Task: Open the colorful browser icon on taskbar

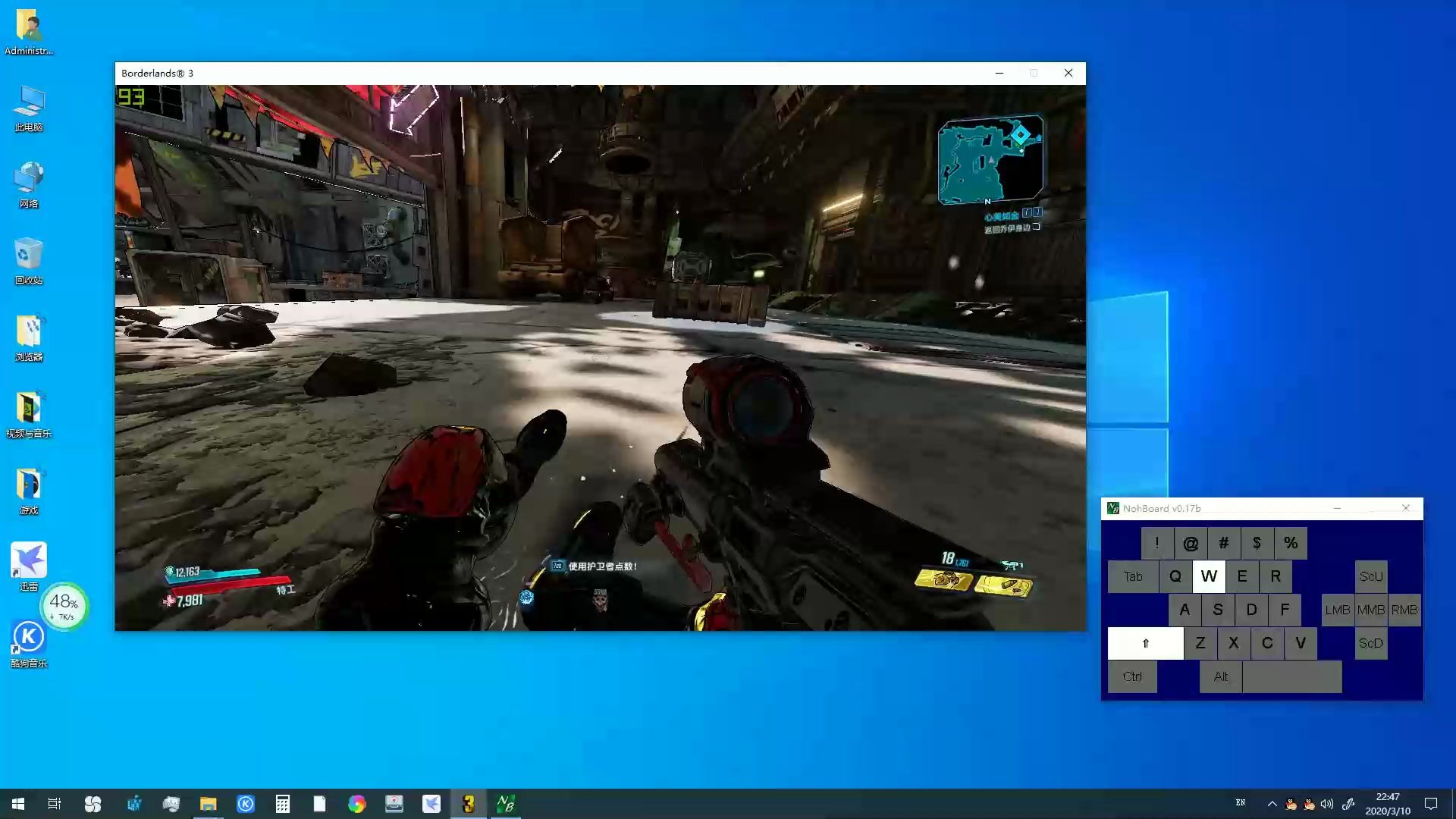Action: click(x=356, y=804)
